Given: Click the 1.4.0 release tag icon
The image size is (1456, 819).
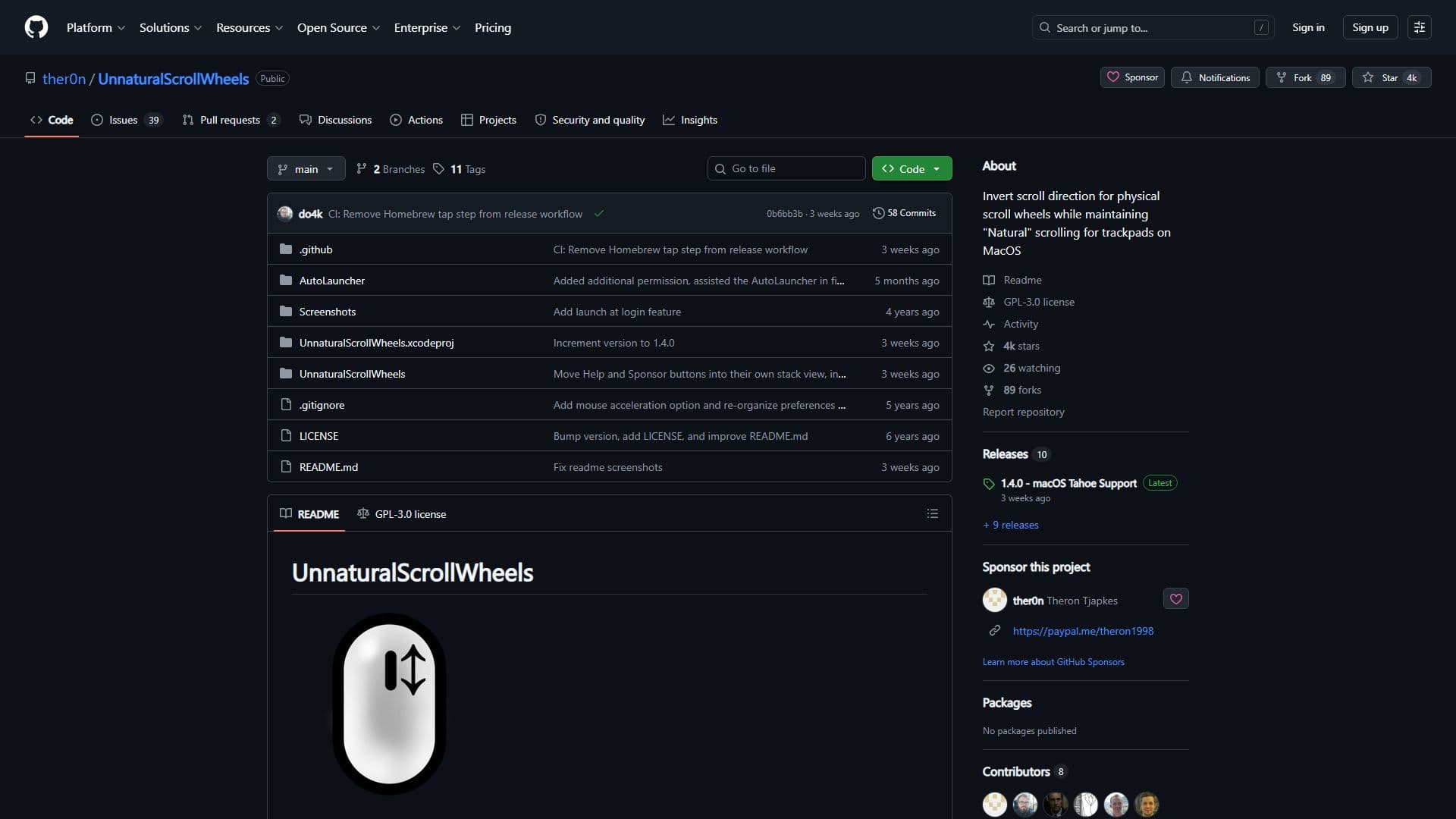Looking at the screenshot, I should point(989,484).
